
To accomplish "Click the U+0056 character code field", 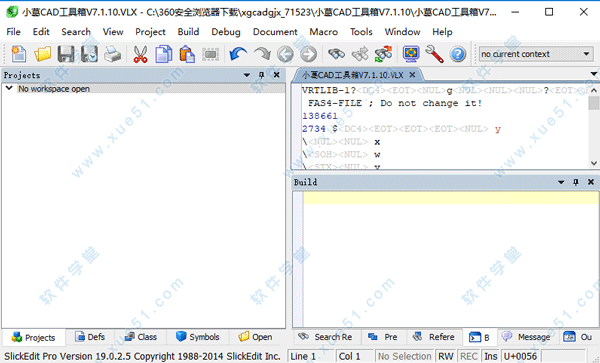I will tap(521, 356).
